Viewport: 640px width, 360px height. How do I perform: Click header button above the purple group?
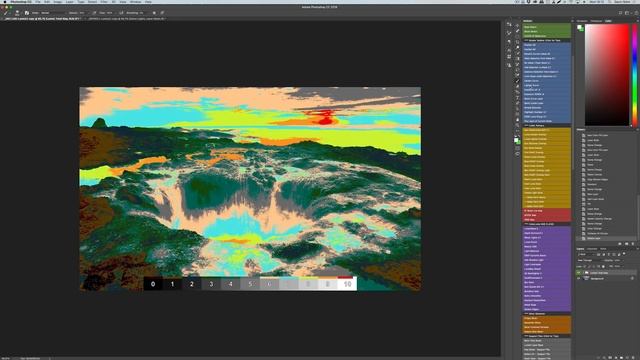547,224
